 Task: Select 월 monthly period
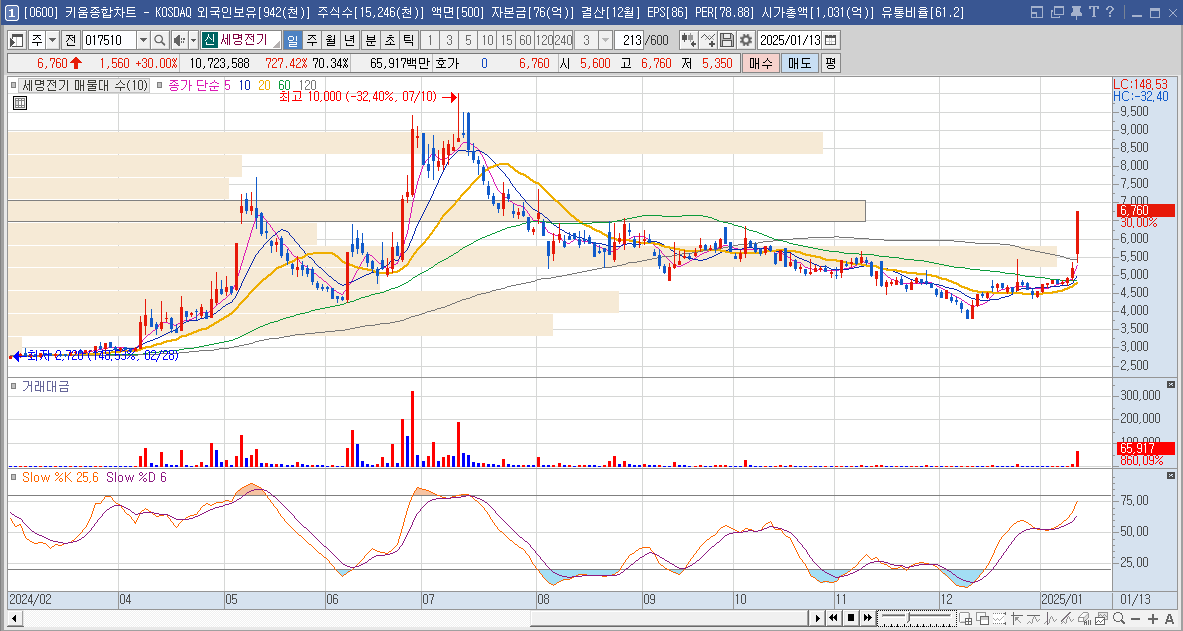330,40
